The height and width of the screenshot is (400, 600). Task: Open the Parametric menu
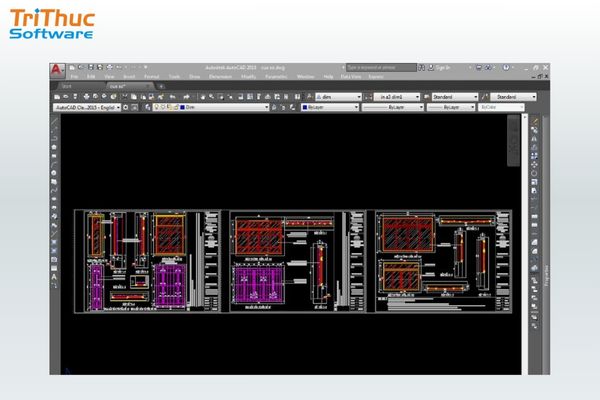[276, 77]
